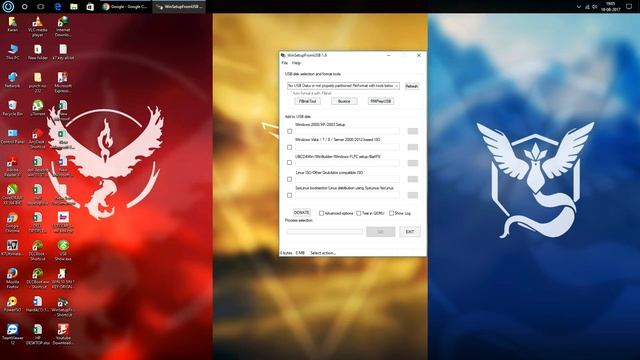This screenshot has height=360, width=640.
Task: Select the uTorrent desktop icon
Action: pyautogui.click(x=38, y=108)
